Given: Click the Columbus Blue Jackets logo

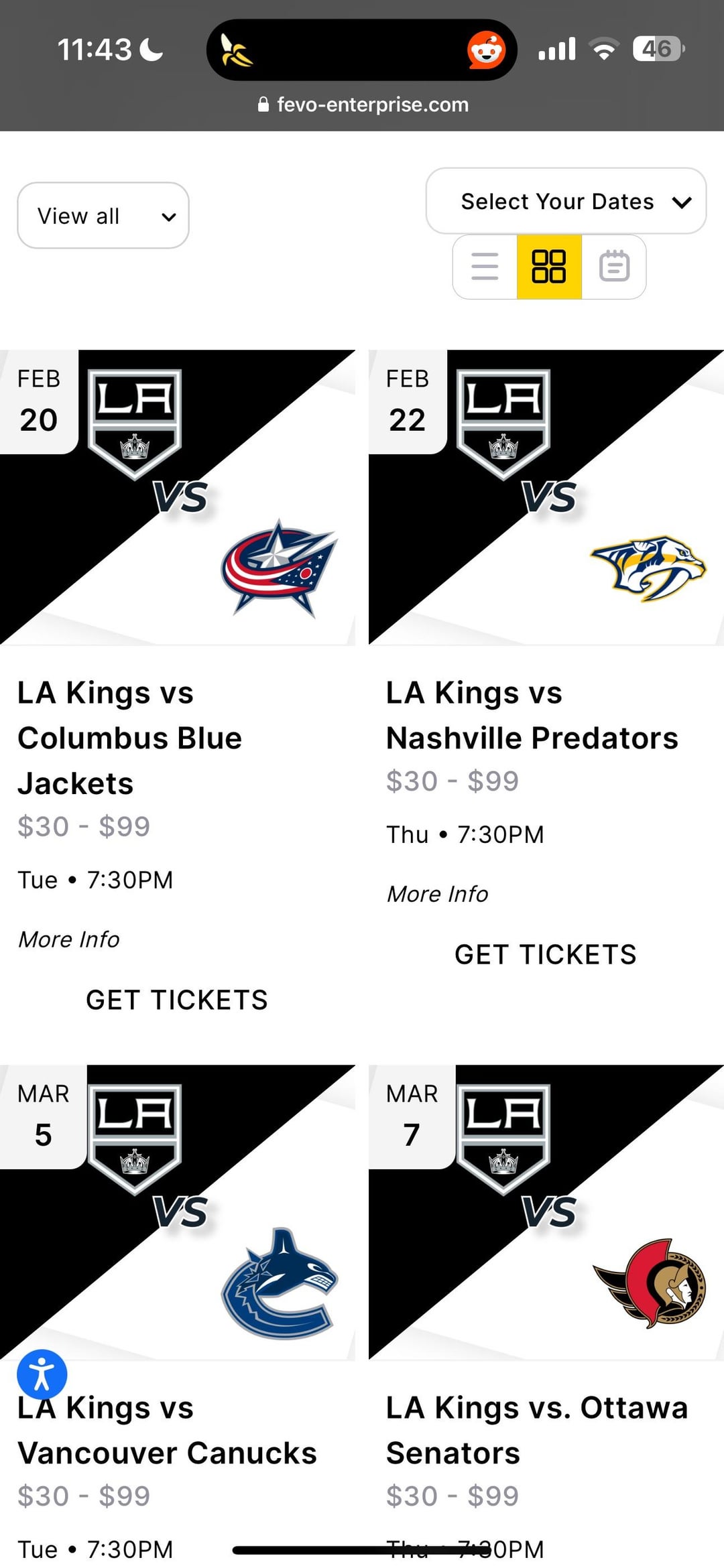Looking at the screenshot, I should point(280,567).
